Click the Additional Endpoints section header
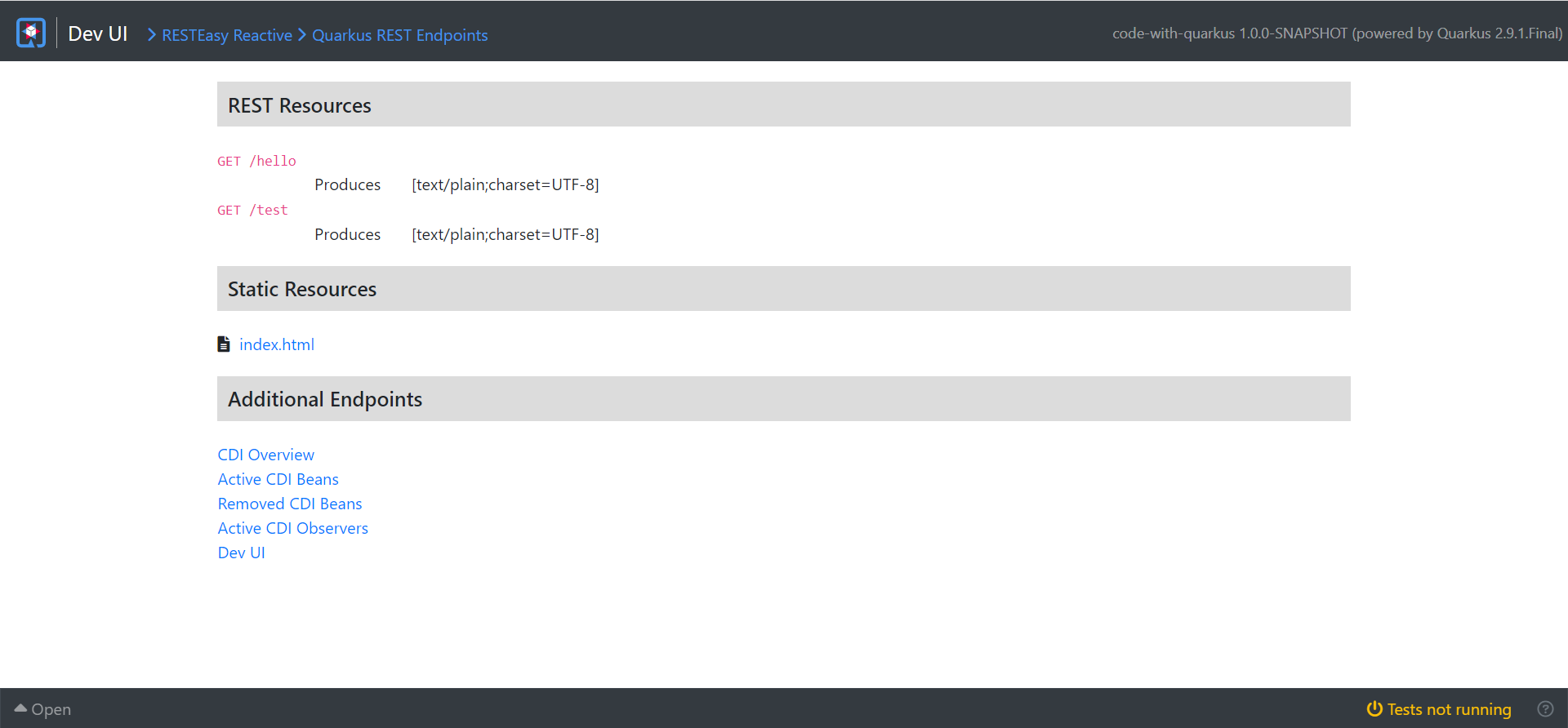The width and height of the screenshot is (1568, 728). click(x=784, y=398)
